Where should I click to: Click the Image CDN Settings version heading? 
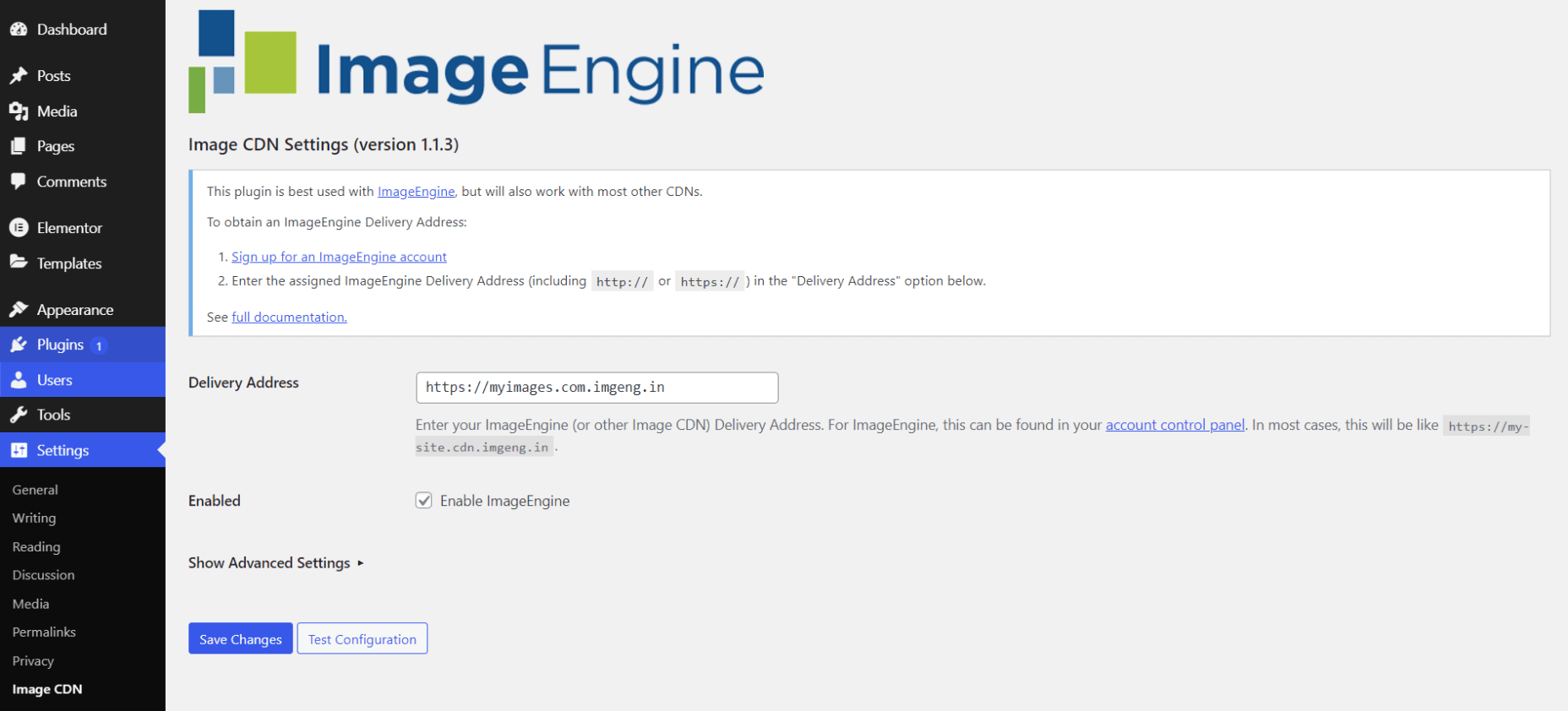point(324,144)
